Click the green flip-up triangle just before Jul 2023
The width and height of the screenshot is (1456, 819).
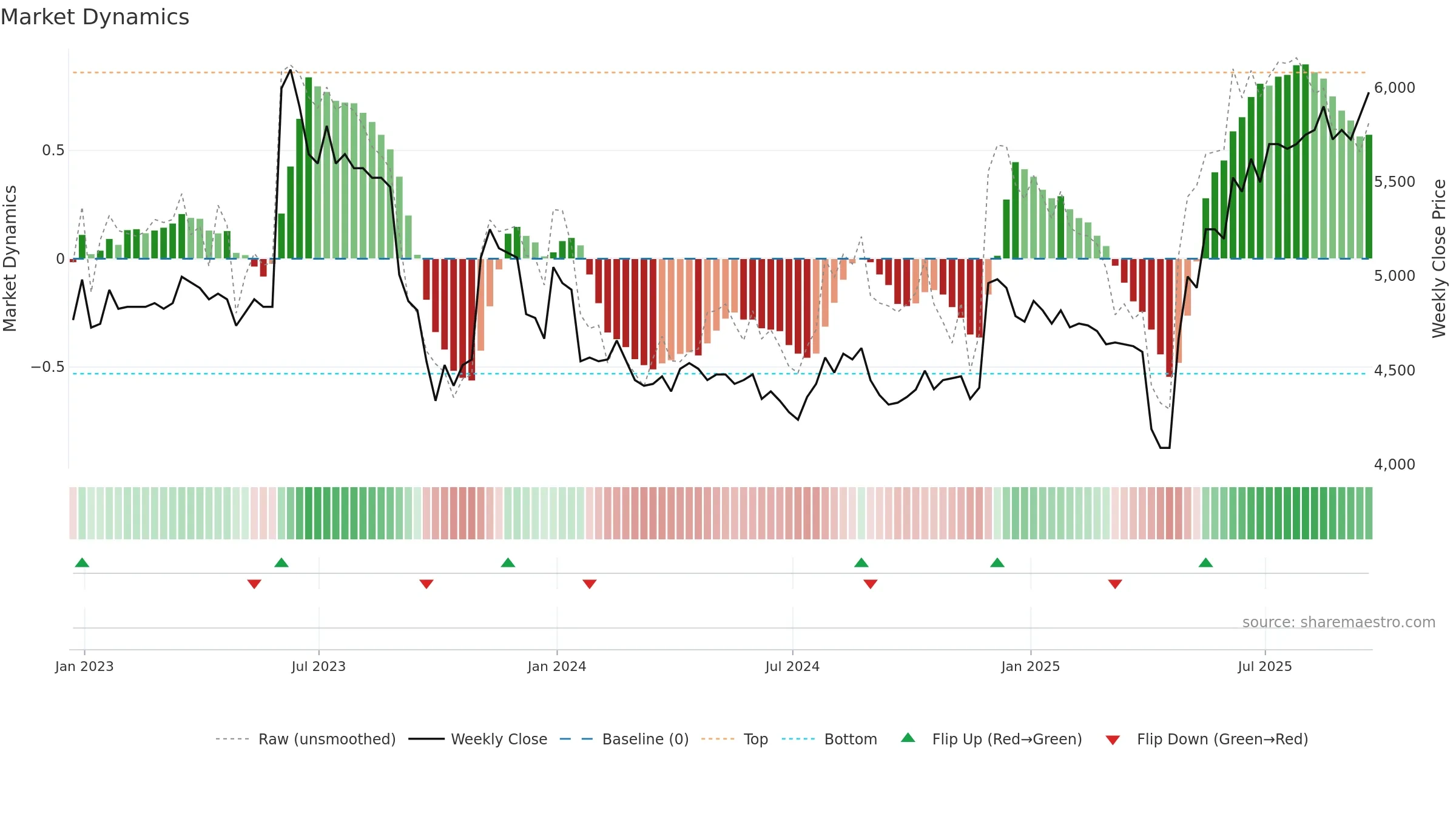[281, 562]
